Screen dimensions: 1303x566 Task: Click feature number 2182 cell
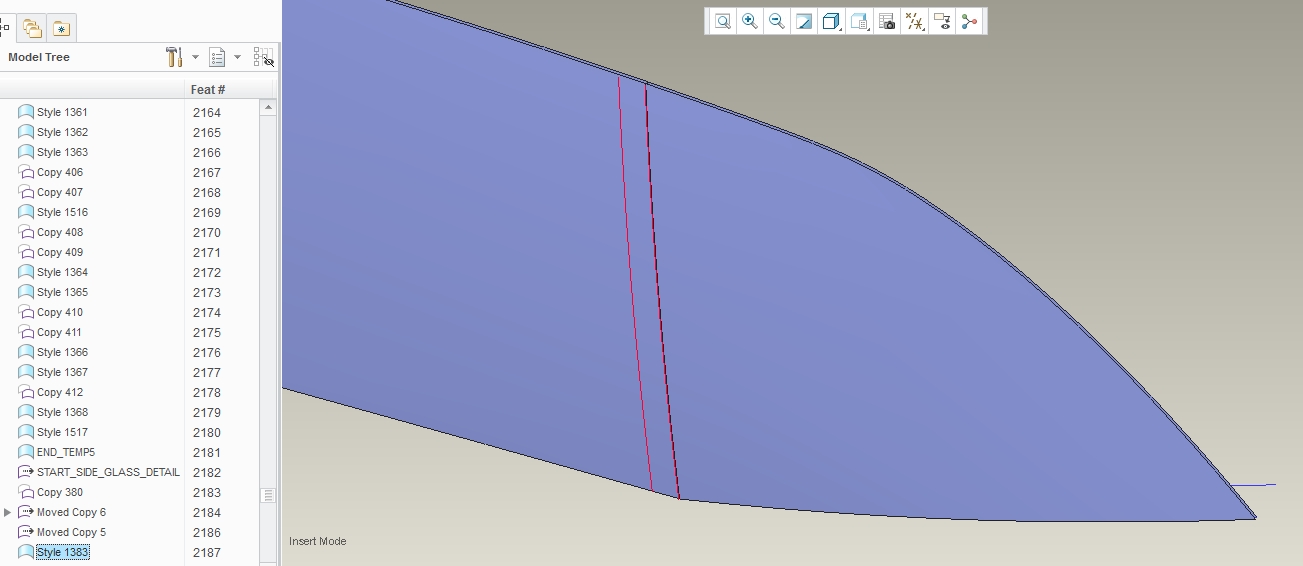click(x=207, y=472)
